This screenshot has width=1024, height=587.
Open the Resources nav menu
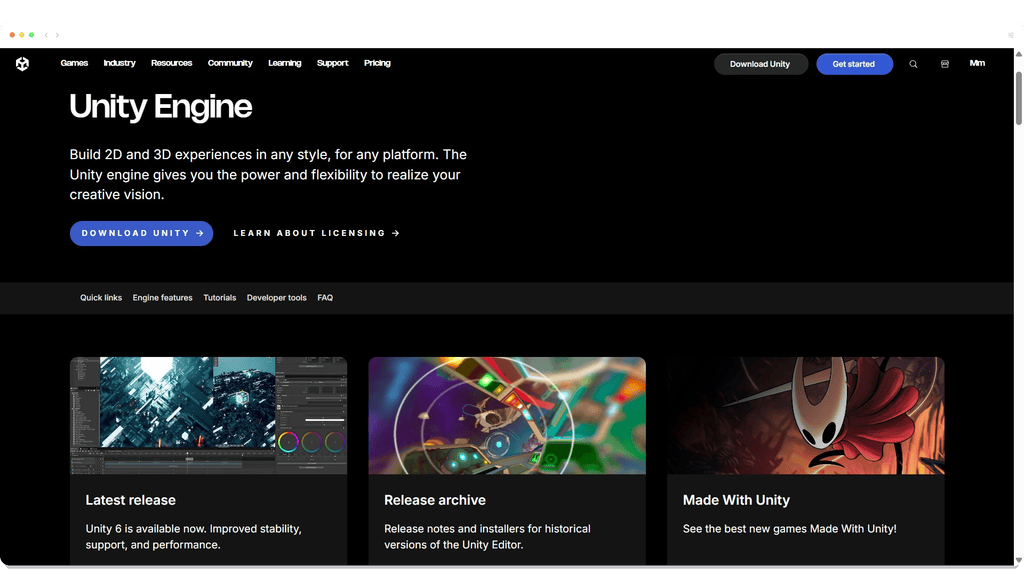pyautogui.click(x=172, y=63)
